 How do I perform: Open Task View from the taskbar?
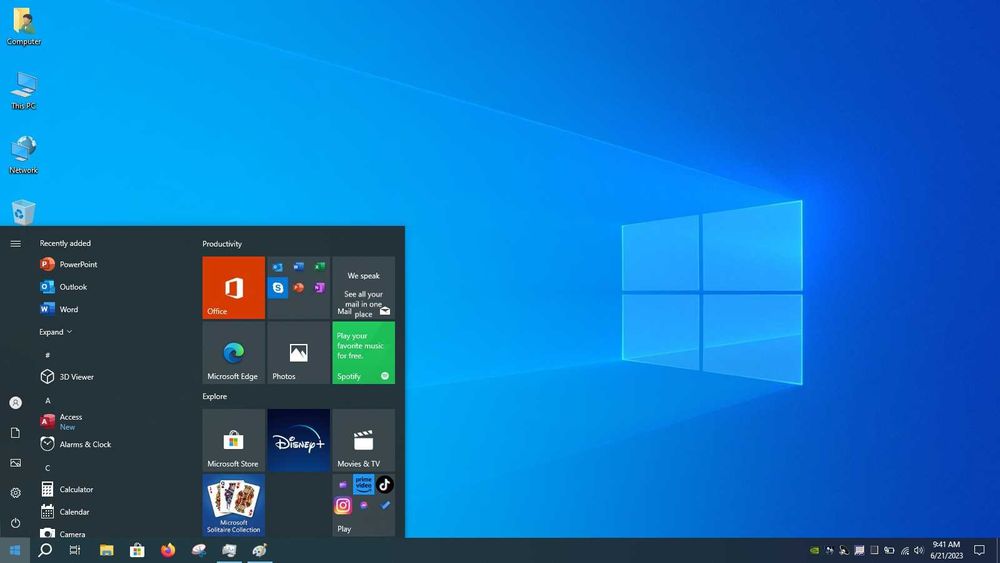click(75, 550)
